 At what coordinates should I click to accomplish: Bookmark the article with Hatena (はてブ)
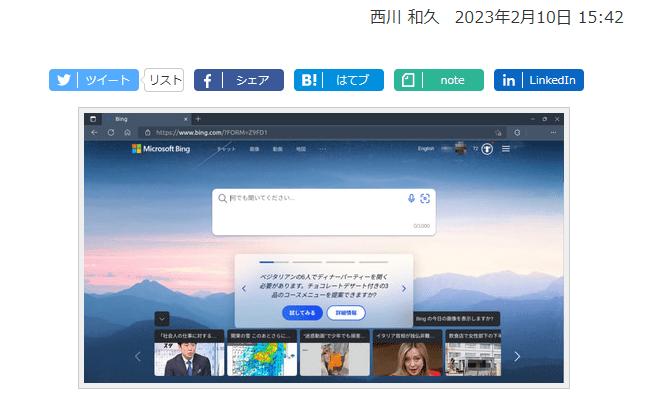[x=338, y=80]
